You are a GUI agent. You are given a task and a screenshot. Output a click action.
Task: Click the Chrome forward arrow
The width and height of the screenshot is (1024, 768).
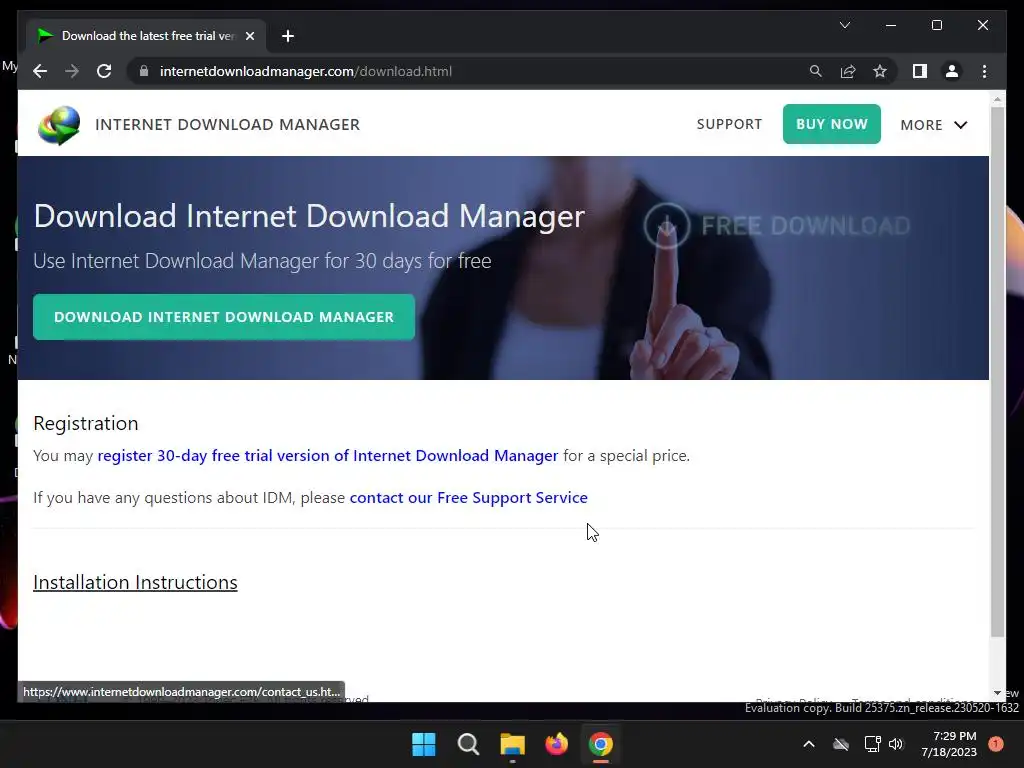click(72, 71)
